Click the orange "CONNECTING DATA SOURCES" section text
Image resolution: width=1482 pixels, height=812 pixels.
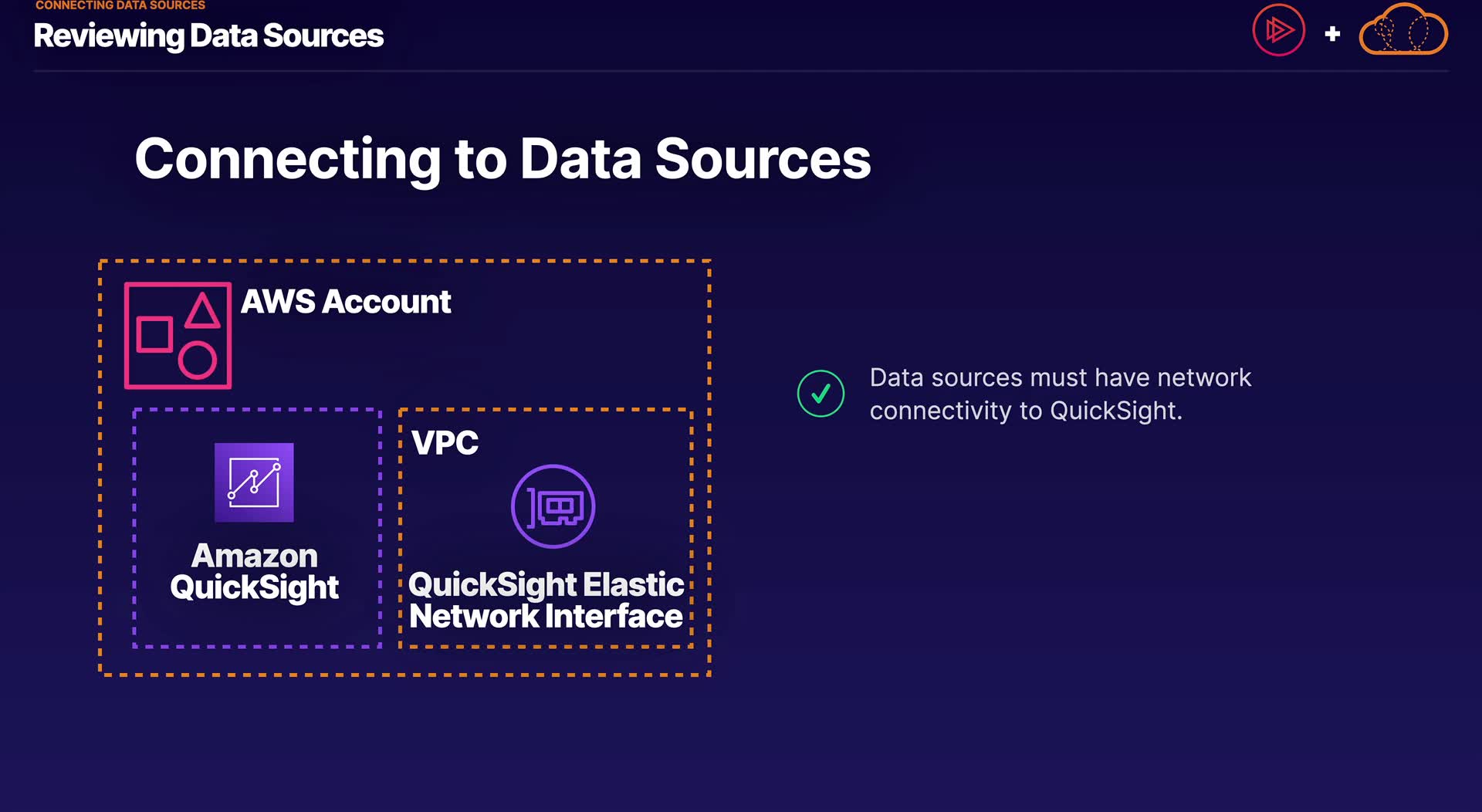pos(120,5)
